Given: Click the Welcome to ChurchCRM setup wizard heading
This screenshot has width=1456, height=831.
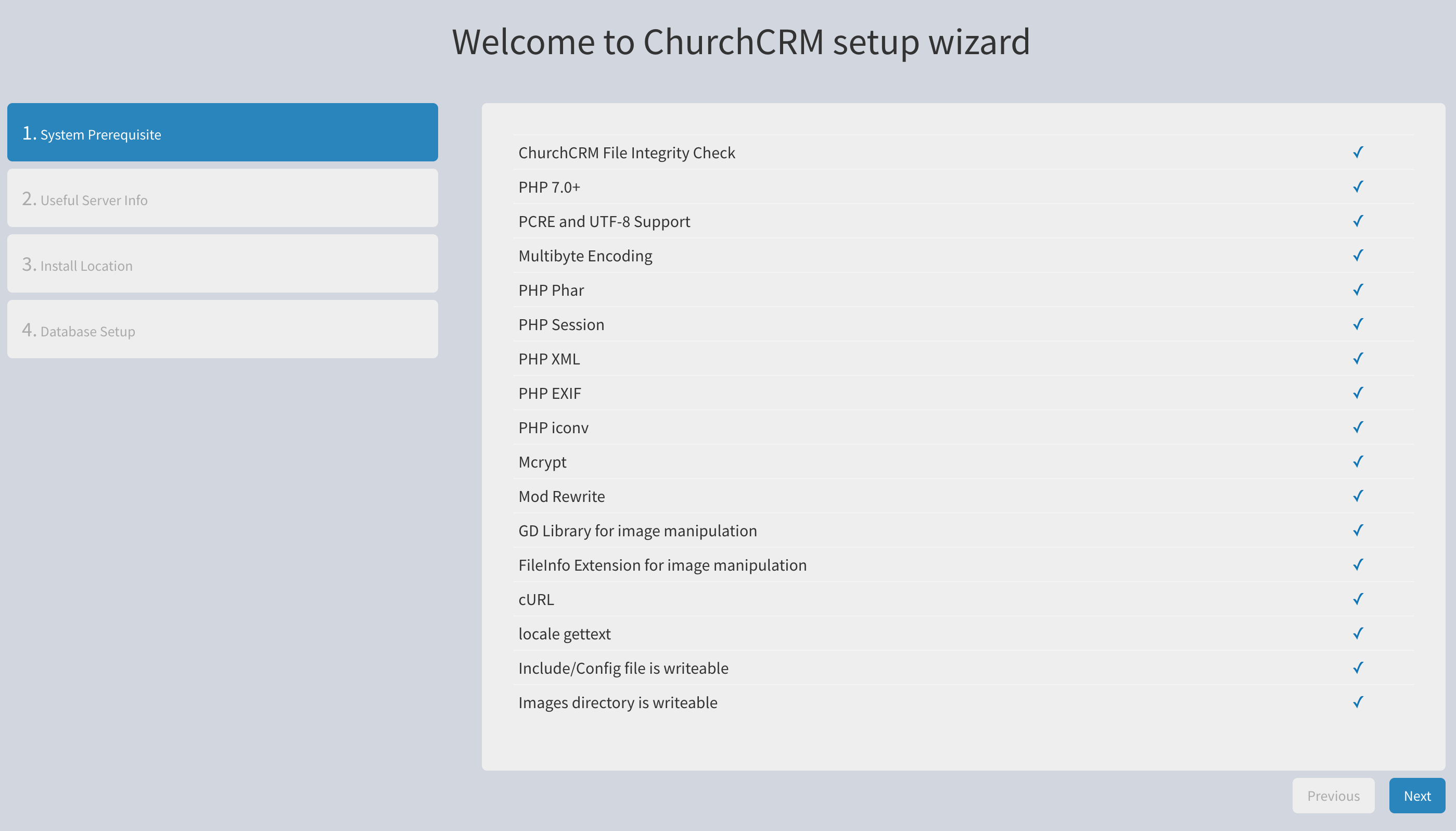Looking at the screenshot, I should [740, 42].
